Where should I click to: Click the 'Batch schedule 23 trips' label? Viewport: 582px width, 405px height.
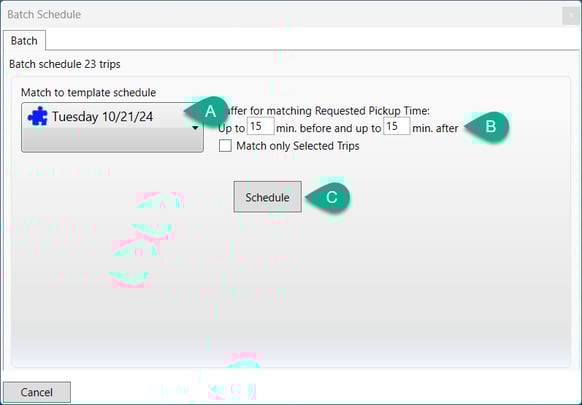click(x=65, y=64)
